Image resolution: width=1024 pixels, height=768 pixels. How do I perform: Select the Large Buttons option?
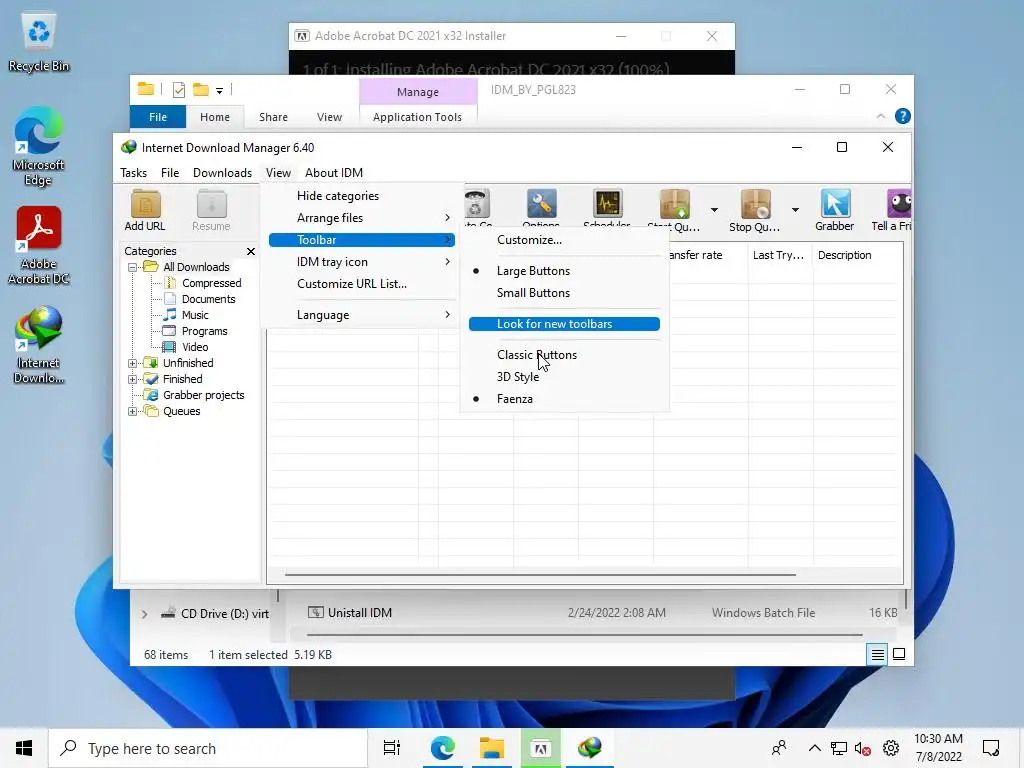[x=564, y=271]
